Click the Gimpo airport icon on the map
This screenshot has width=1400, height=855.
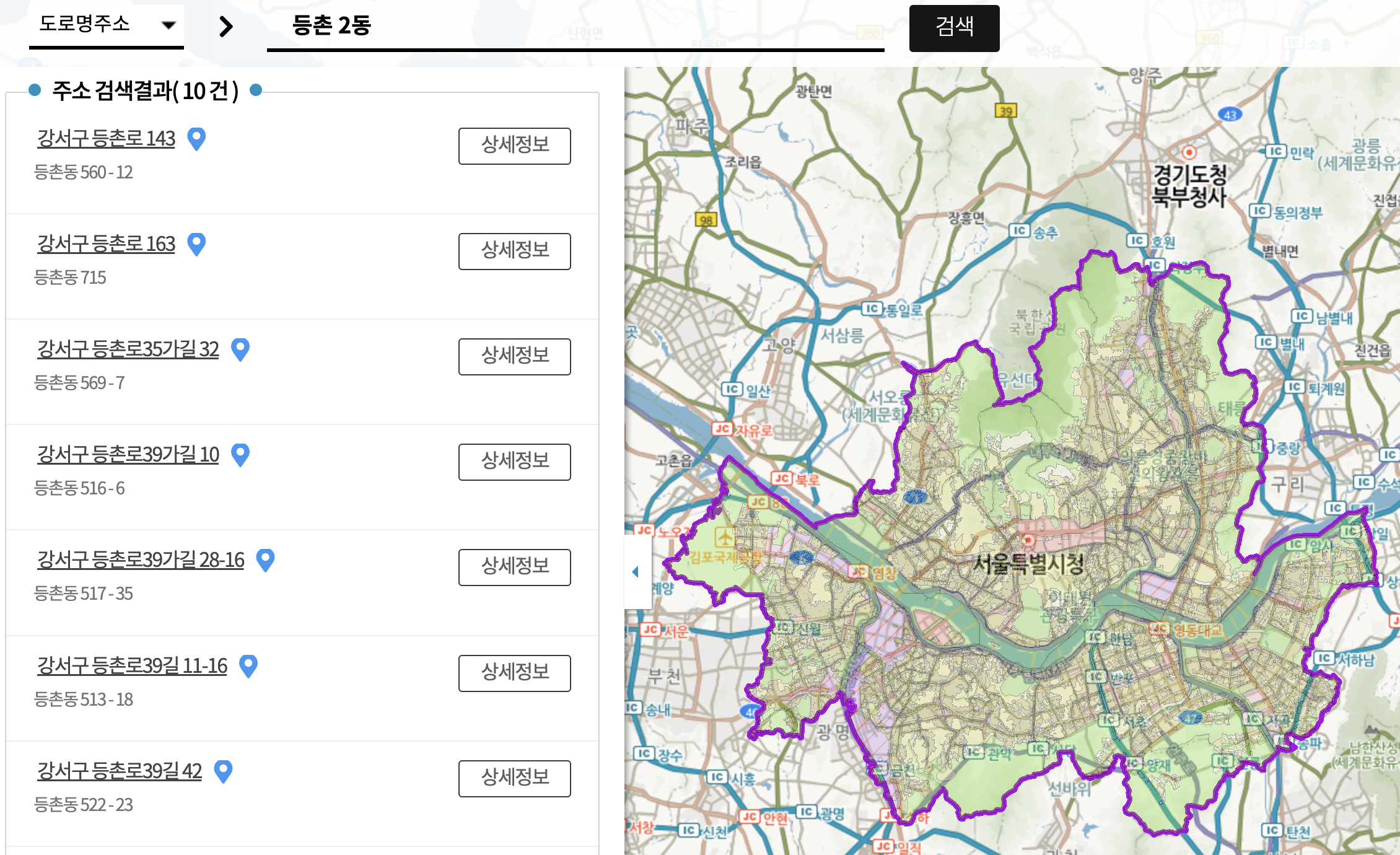[x=725, y=536]
